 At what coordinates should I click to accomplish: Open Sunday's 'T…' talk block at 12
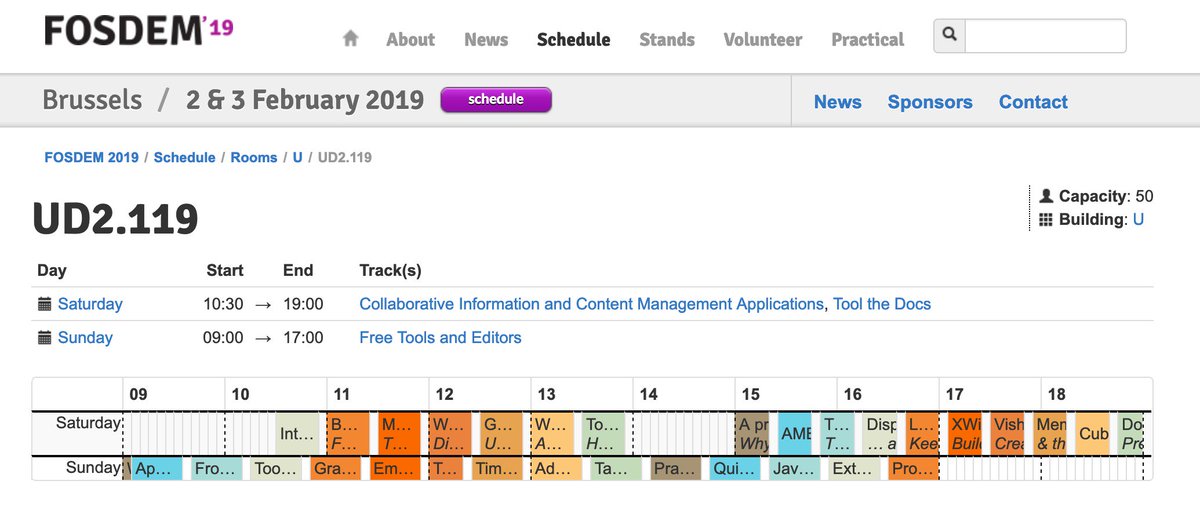click(445, 468)
